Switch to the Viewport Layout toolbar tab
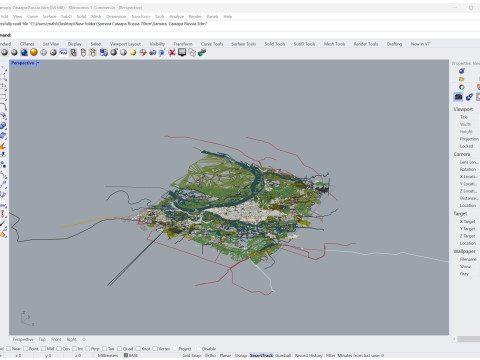480x360 pixels. pyautogui.click(x=125, y=44)
